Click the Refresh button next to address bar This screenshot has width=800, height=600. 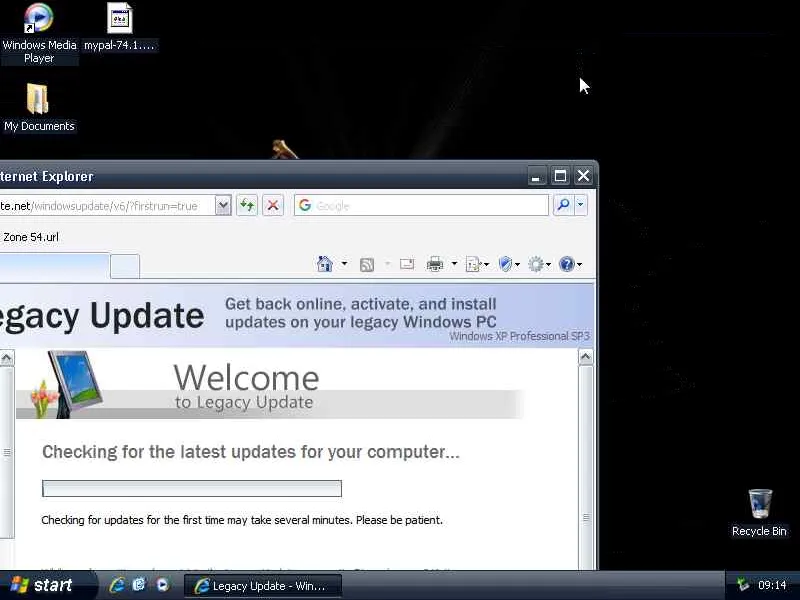(247, 206)
